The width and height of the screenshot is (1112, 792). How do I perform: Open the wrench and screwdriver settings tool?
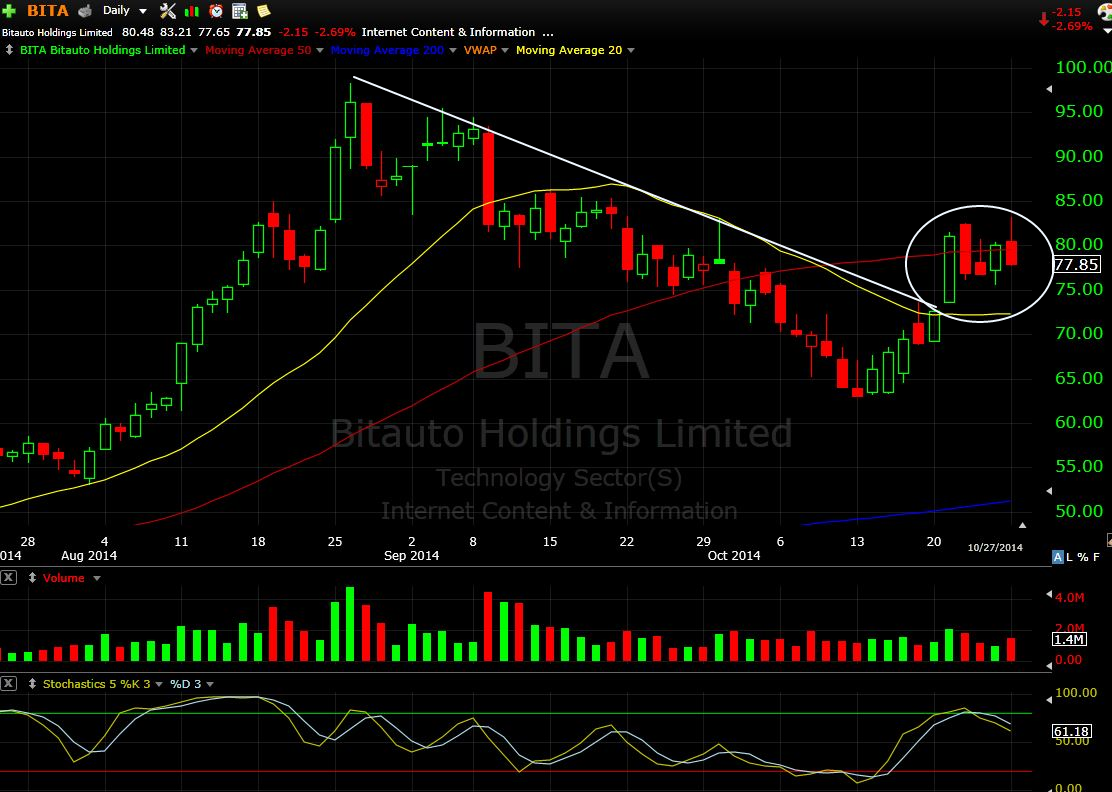(167, 11)
